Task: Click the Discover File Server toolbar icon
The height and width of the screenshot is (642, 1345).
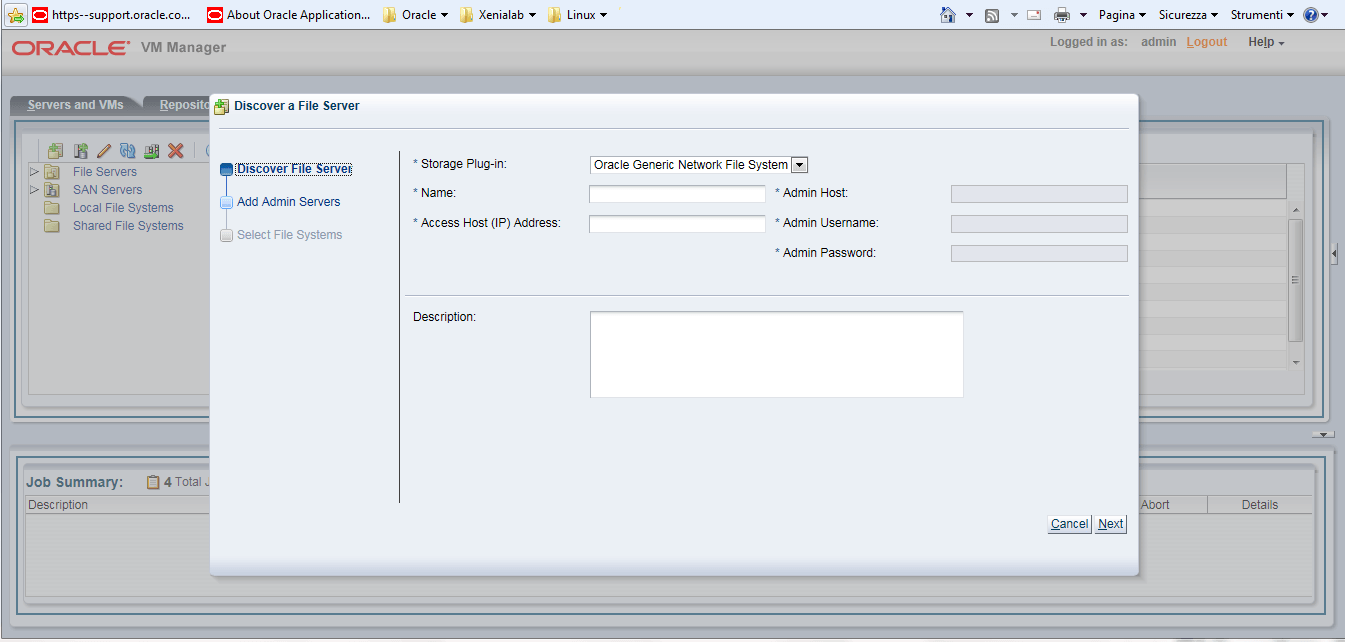Action: click(56, 151)
